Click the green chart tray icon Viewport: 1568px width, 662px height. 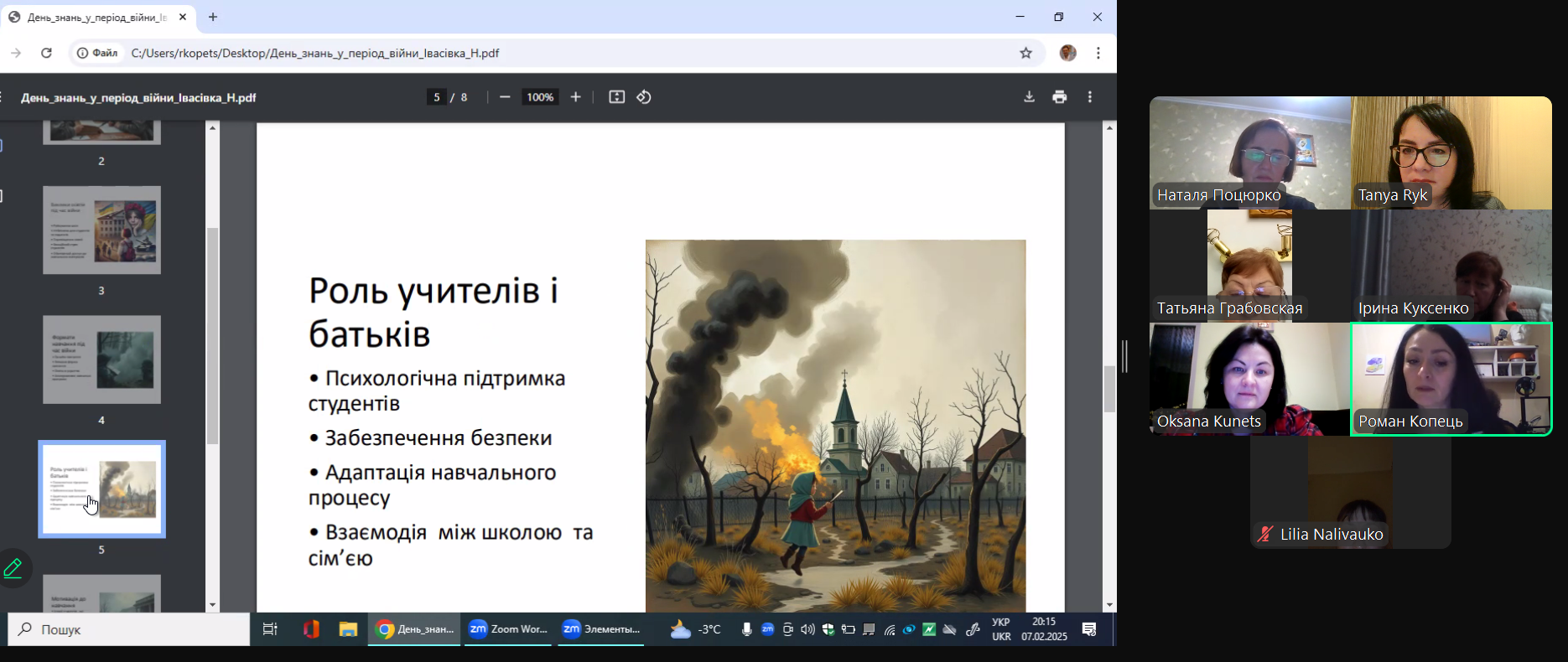(929, 629)
